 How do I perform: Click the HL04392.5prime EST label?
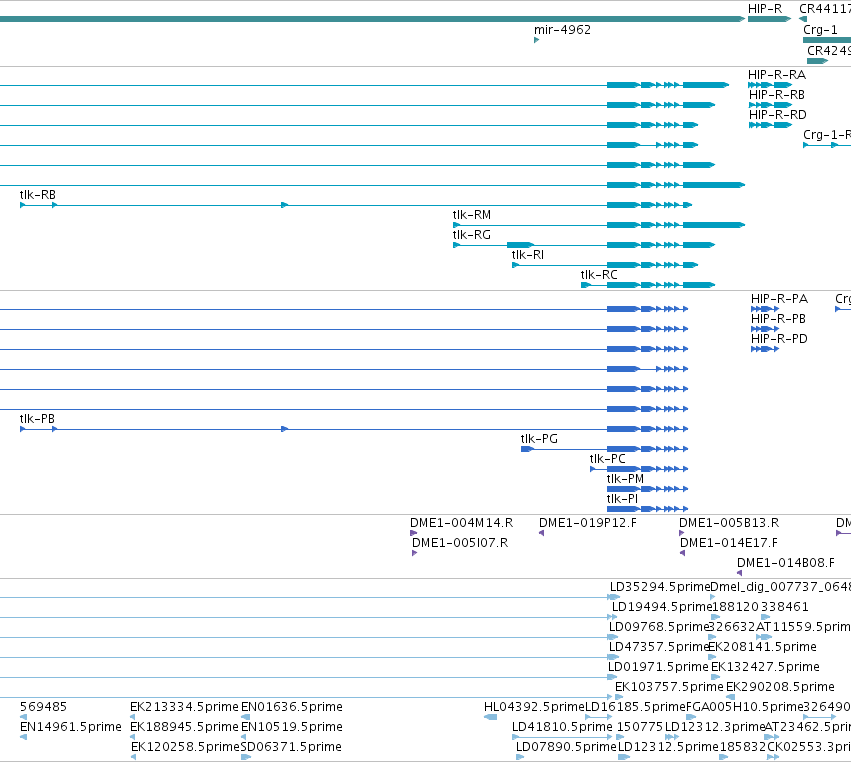534,707
